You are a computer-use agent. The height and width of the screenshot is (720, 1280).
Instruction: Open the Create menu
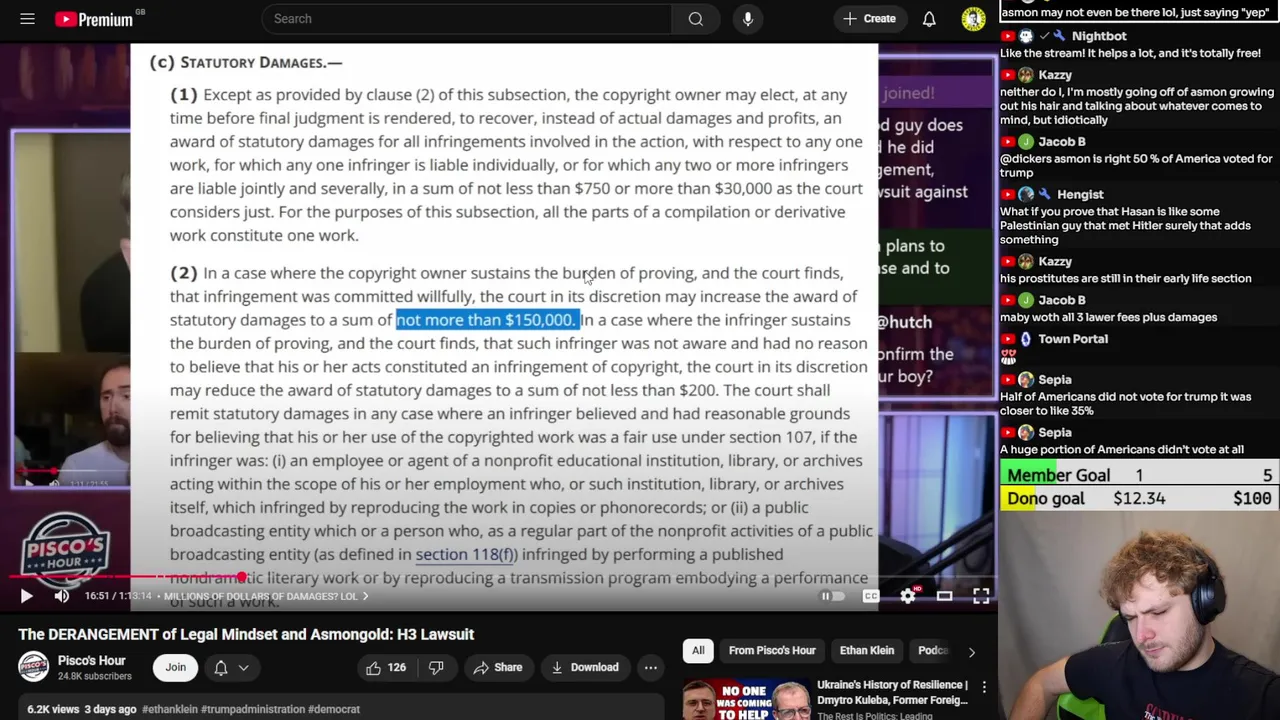tap(869, 19)
